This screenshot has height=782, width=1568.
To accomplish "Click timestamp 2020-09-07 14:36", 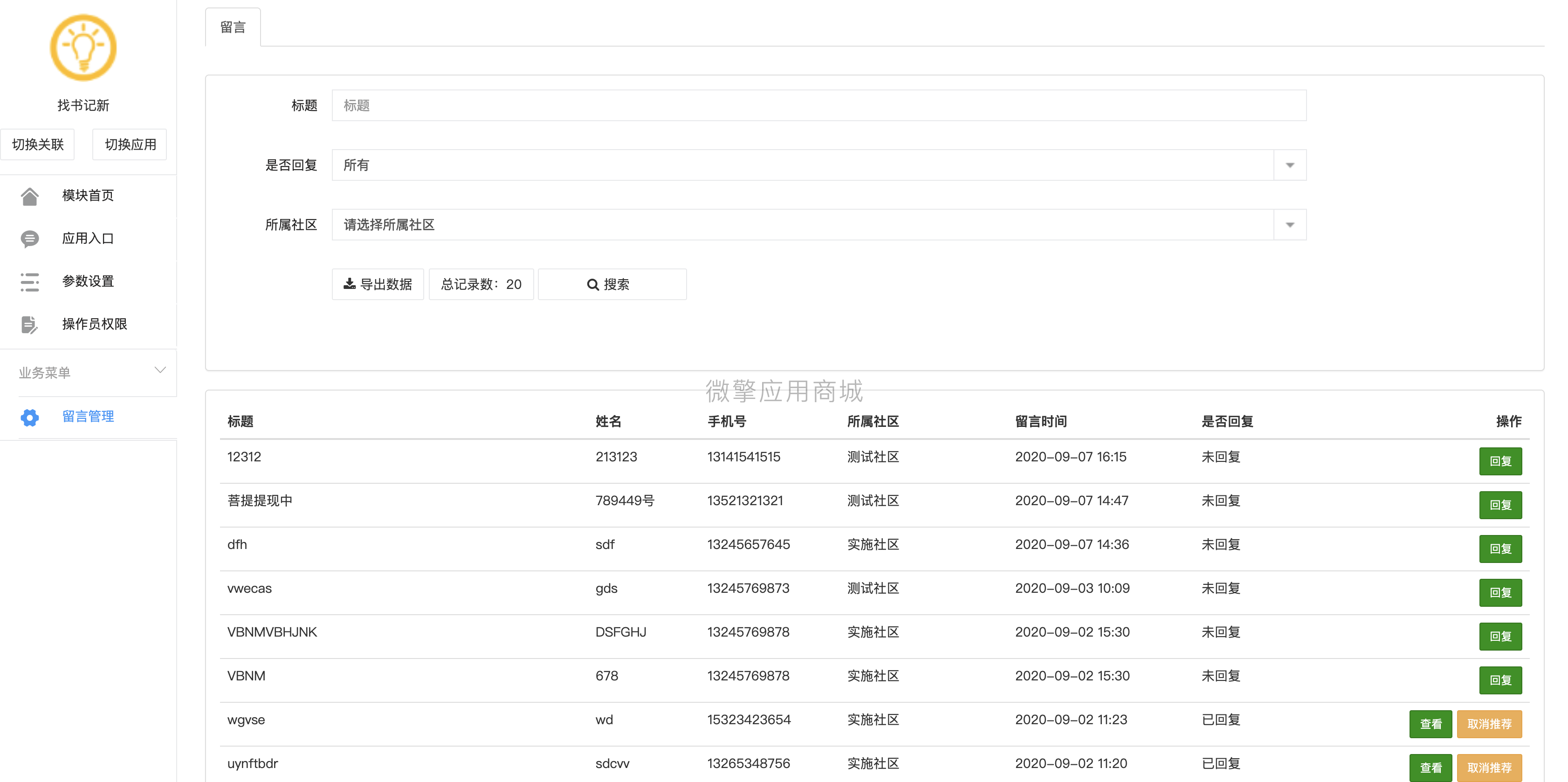I will [x=1072, y=544].
